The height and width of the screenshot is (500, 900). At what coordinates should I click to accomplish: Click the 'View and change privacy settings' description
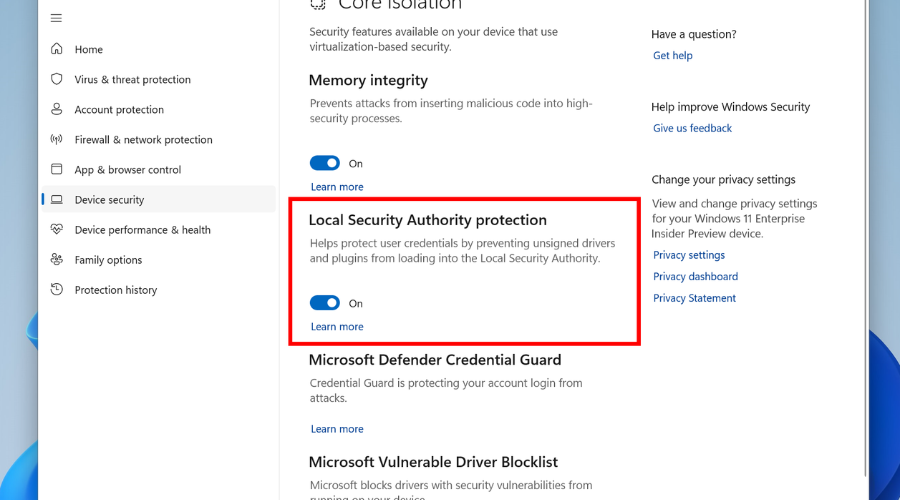pyautogui.click(x=734, y=219)
